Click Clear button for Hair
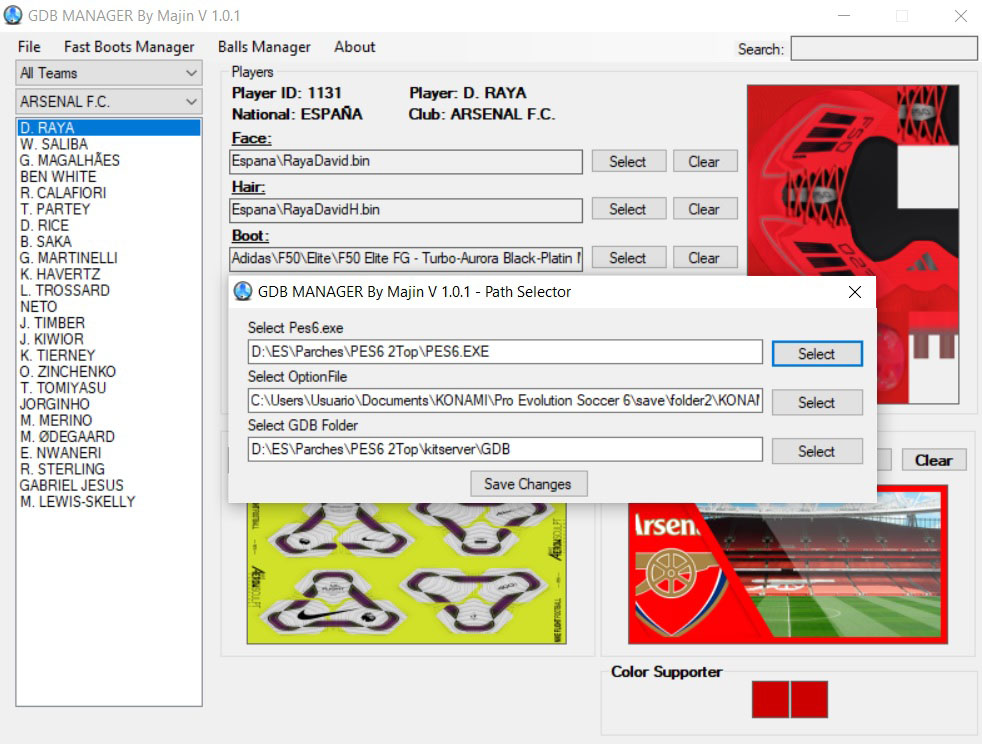The width and height of the screenshot is (982, 744). [705, 209]
